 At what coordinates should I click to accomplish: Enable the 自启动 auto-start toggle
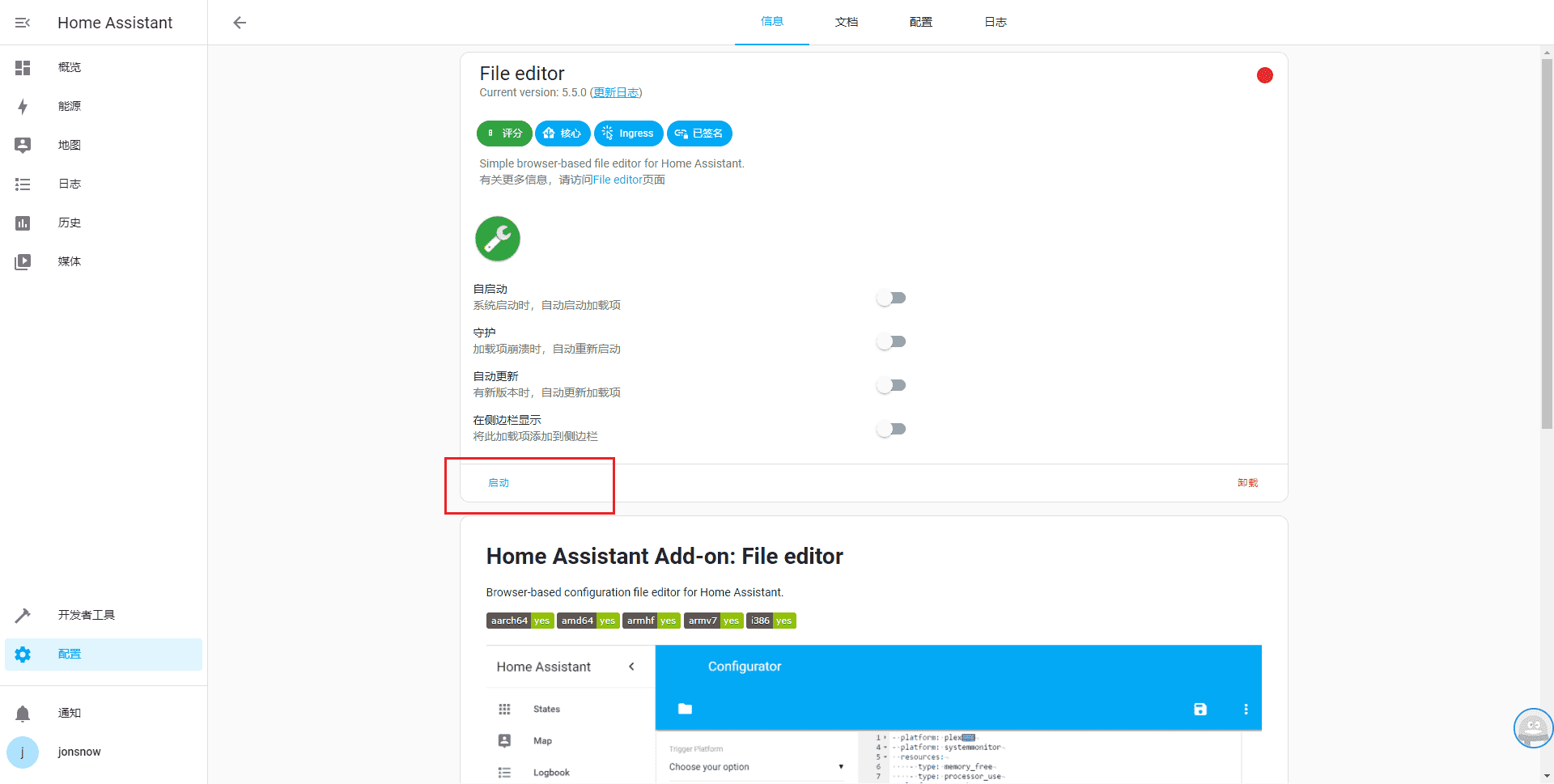point(890,298)
